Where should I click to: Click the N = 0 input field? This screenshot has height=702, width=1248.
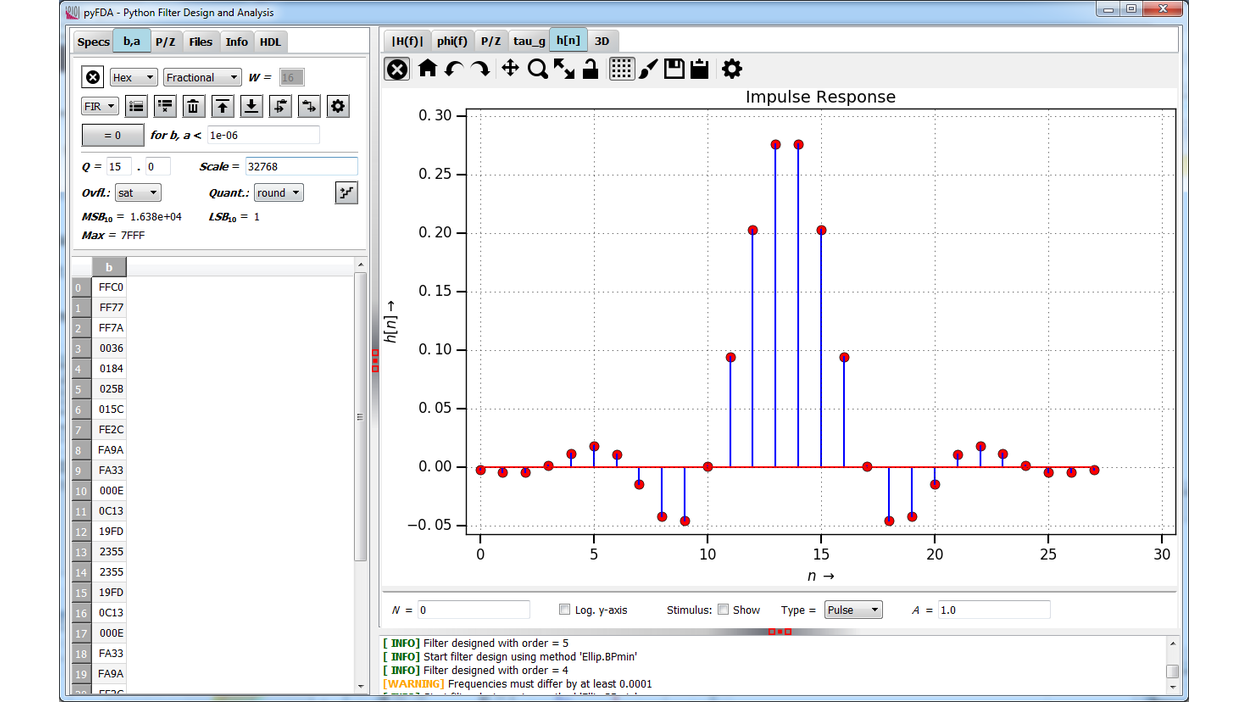pyautogui.click(x=473, y=610)
